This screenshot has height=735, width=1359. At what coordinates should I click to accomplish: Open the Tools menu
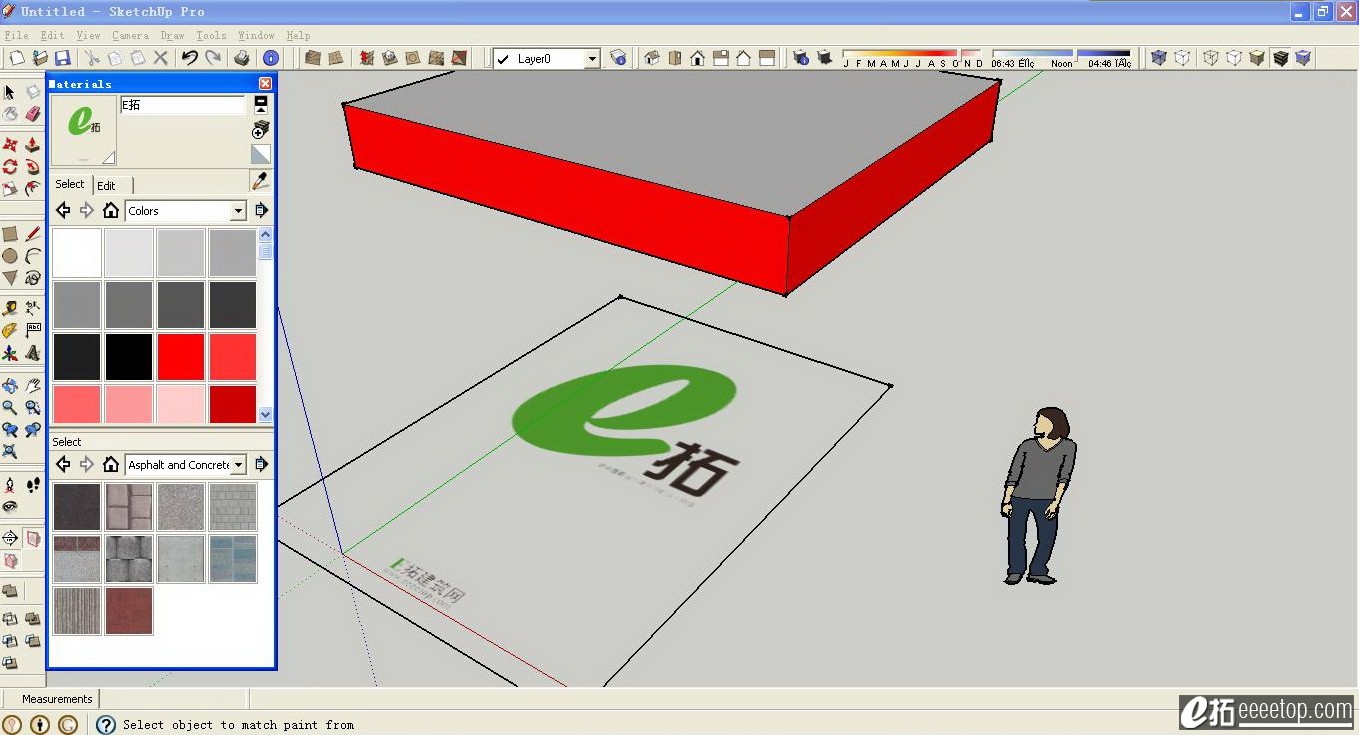(211, 35)
